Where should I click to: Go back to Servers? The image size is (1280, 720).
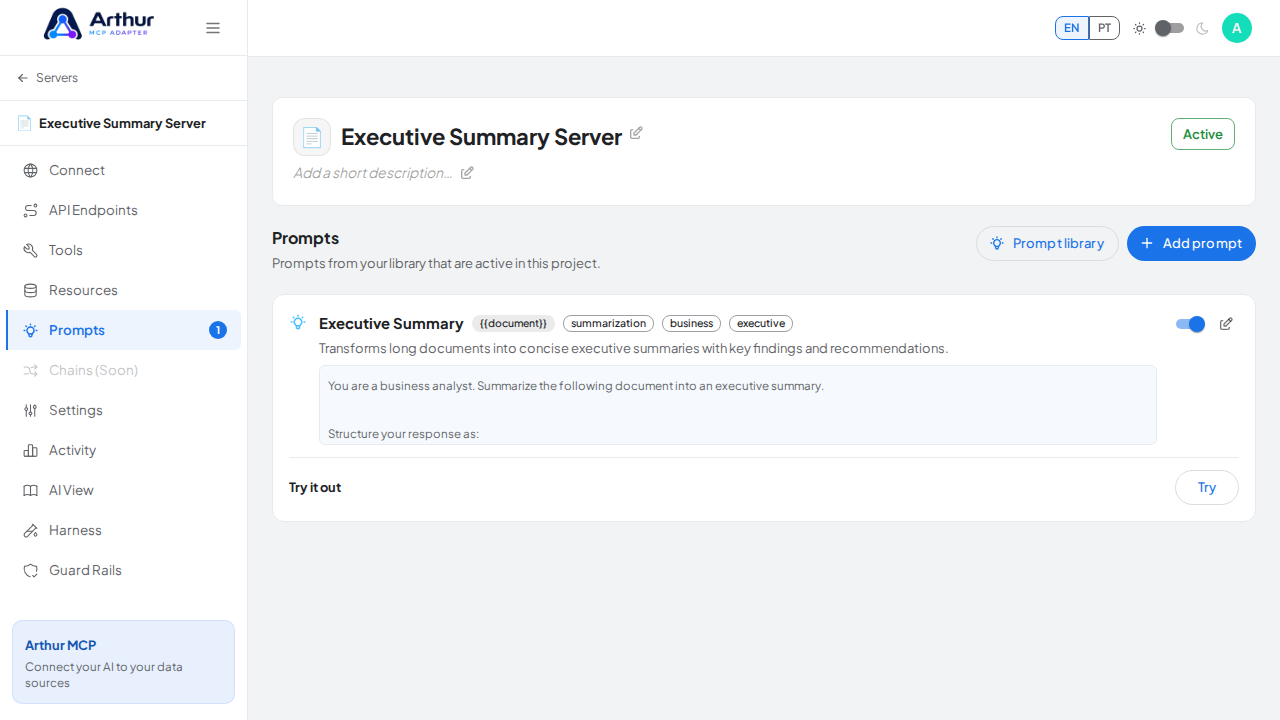tap(47, 78)
